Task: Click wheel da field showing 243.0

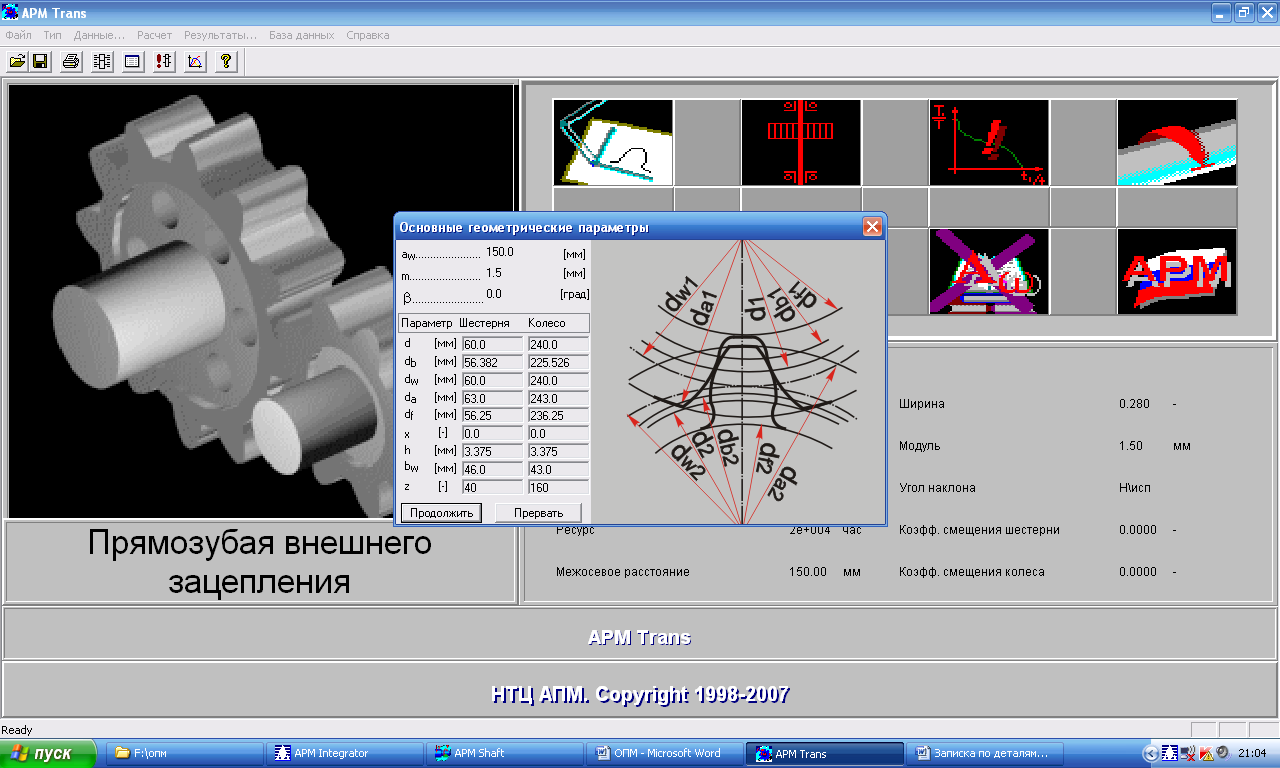Action: [x=558, y=398]
